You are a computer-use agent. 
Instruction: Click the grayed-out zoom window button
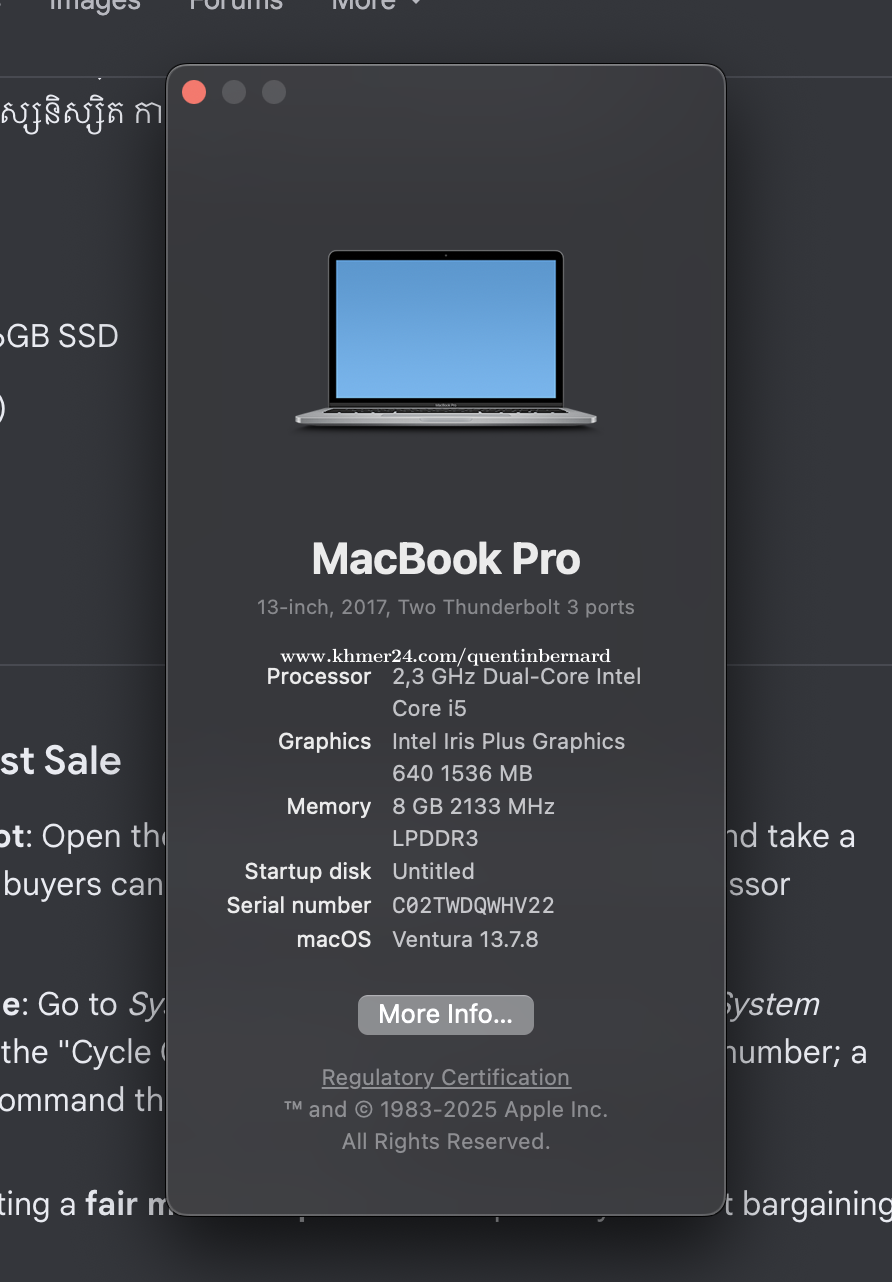pos(274,92)
